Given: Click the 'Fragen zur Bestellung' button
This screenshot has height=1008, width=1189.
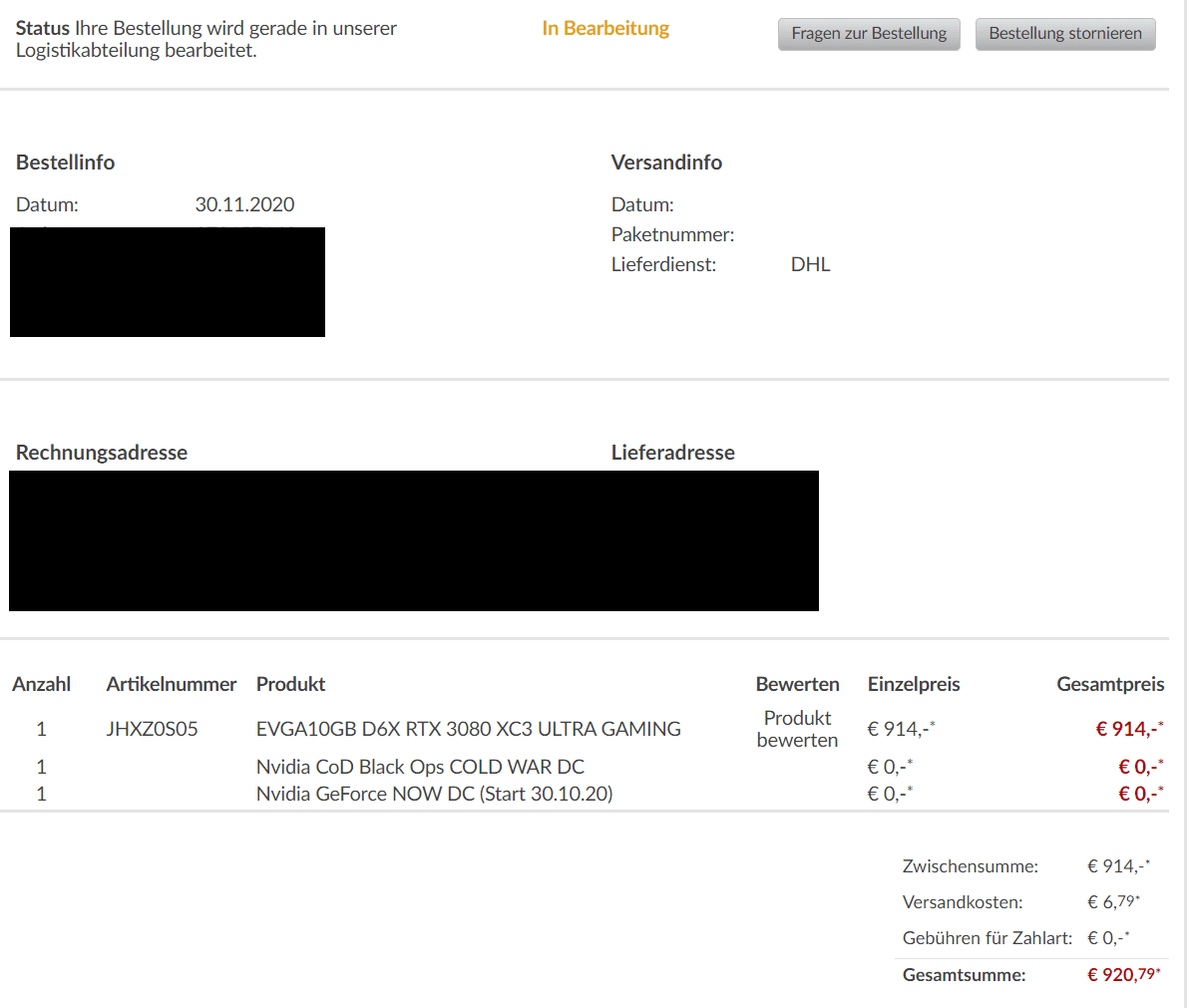Looking at the screenshot, I should click(869, 34).
